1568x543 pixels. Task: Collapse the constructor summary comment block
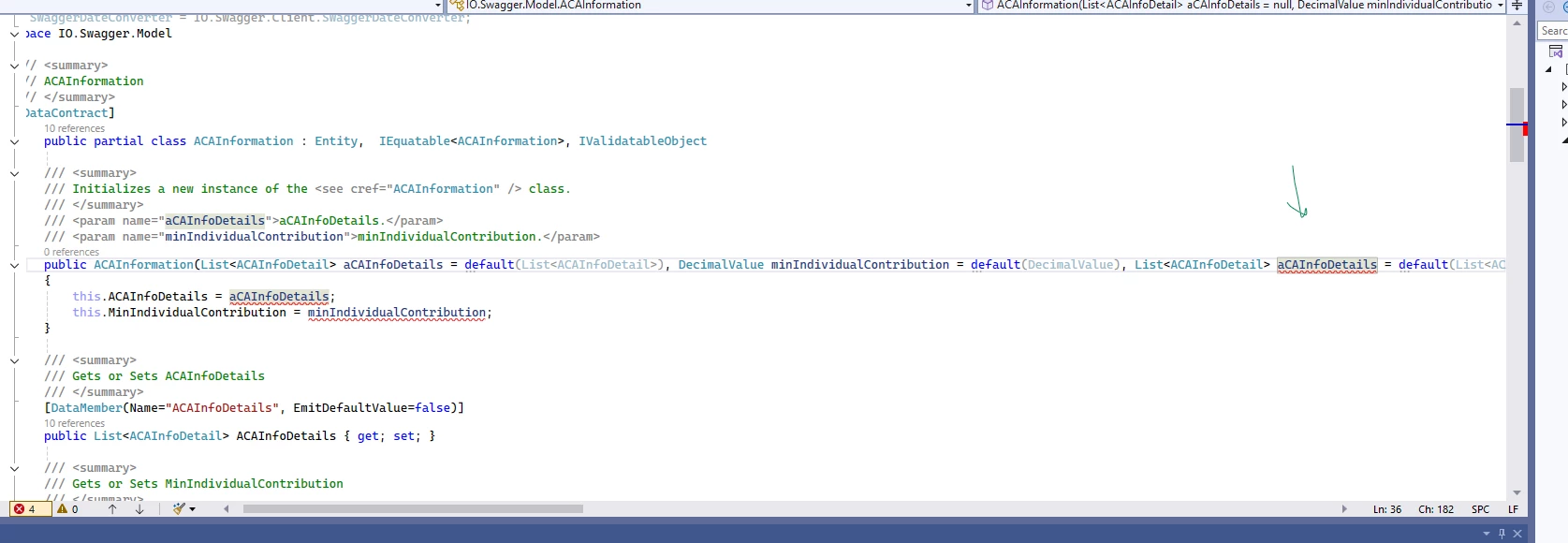coord(14,173)
